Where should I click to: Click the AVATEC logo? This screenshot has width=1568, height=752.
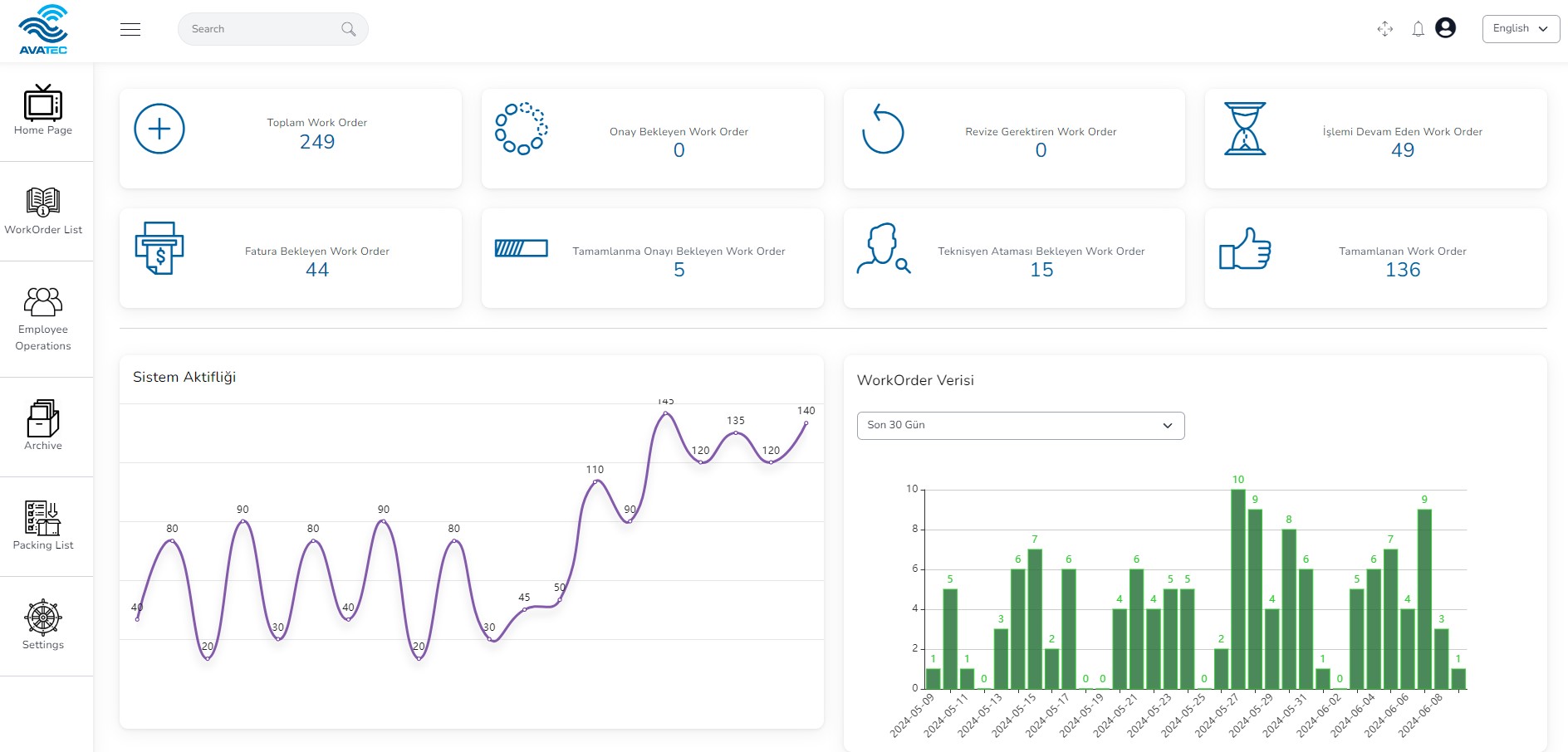coord(43,29)
